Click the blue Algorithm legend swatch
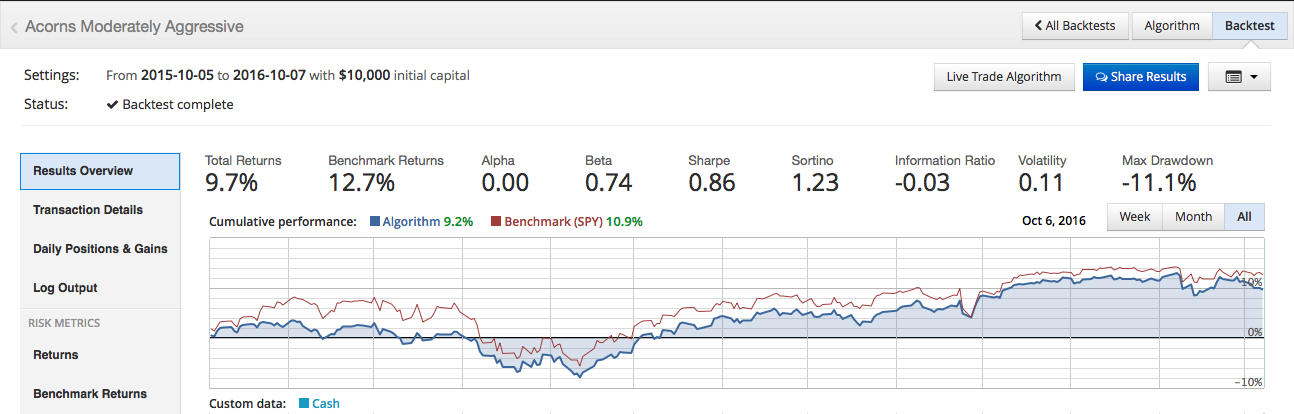The image size is (1294, 414). (x=374, y=222)
